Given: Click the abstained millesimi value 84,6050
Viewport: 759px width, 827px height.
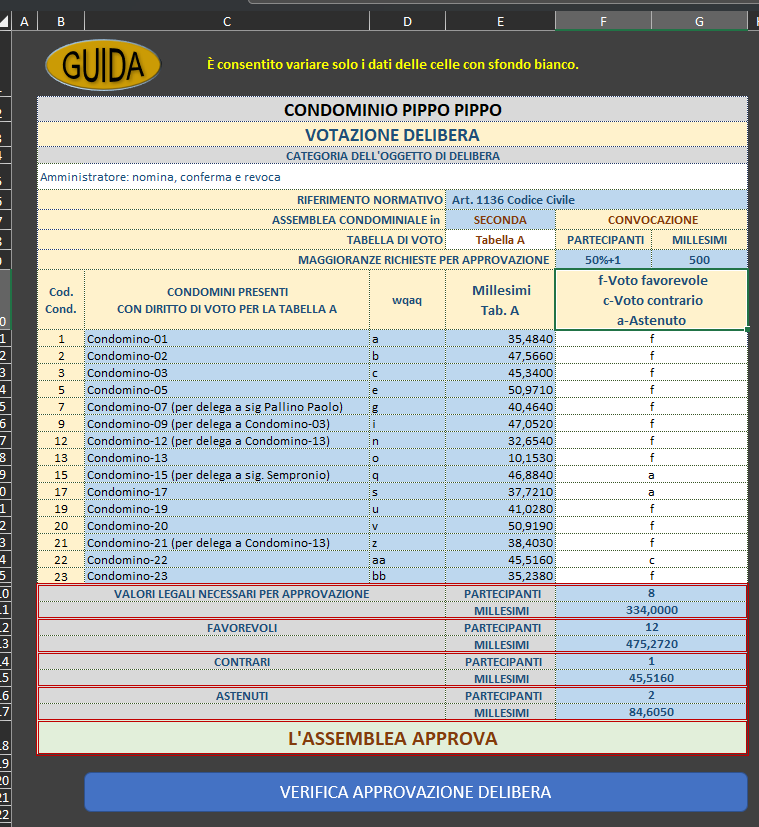Looking at the screenshot, I should point(651,712).
